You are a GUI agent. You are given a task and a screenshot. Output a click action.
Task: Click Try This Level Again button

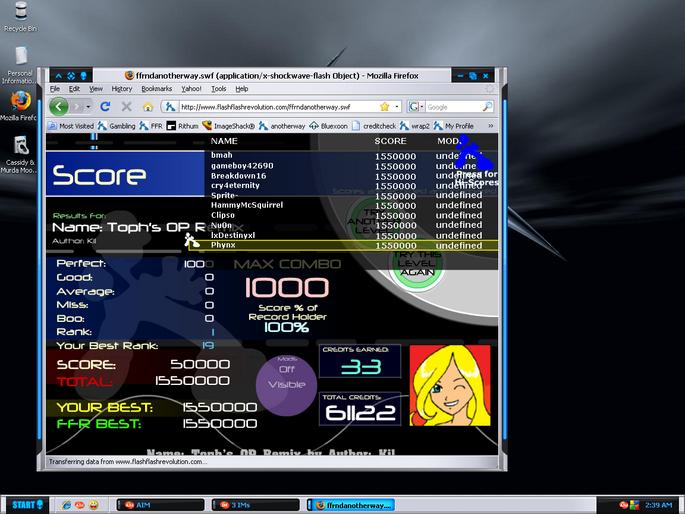pos(417,264)
